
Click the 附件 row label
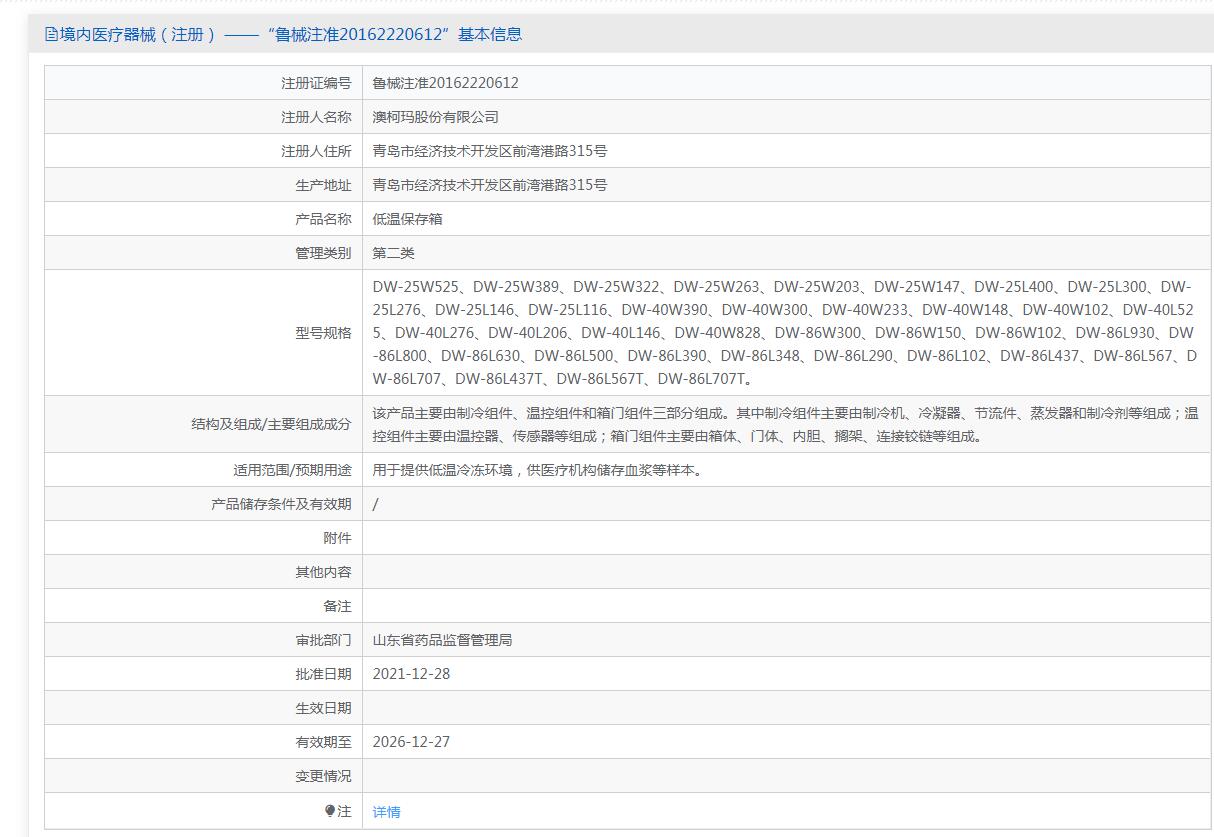[x=337, y=538]
